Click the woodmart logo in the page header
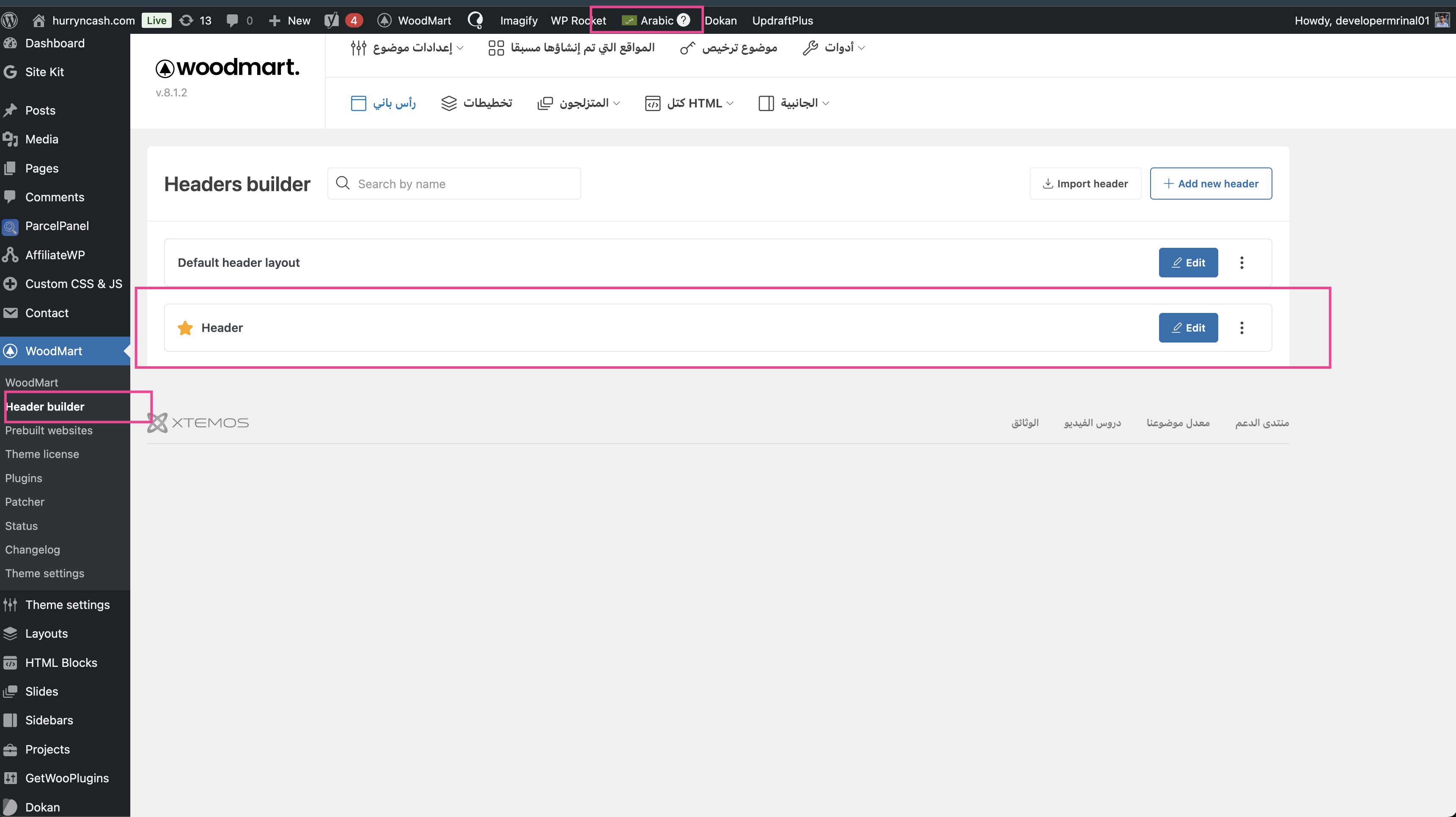Screen dimensions: 1456x817 tap(227, 68)
